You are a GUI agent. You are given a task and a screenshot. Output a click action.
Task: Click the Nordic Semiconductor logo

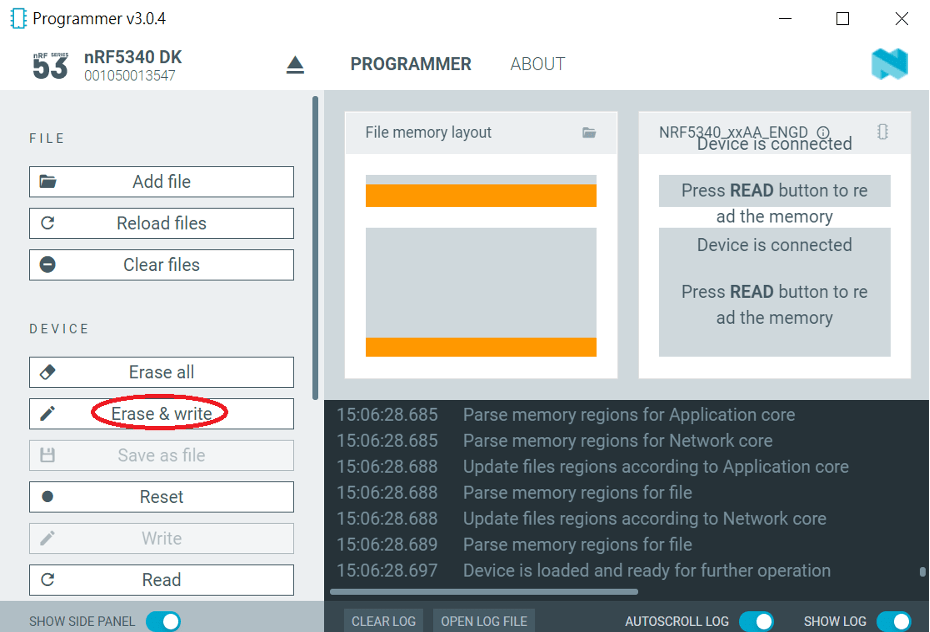(x=888, y=64)
